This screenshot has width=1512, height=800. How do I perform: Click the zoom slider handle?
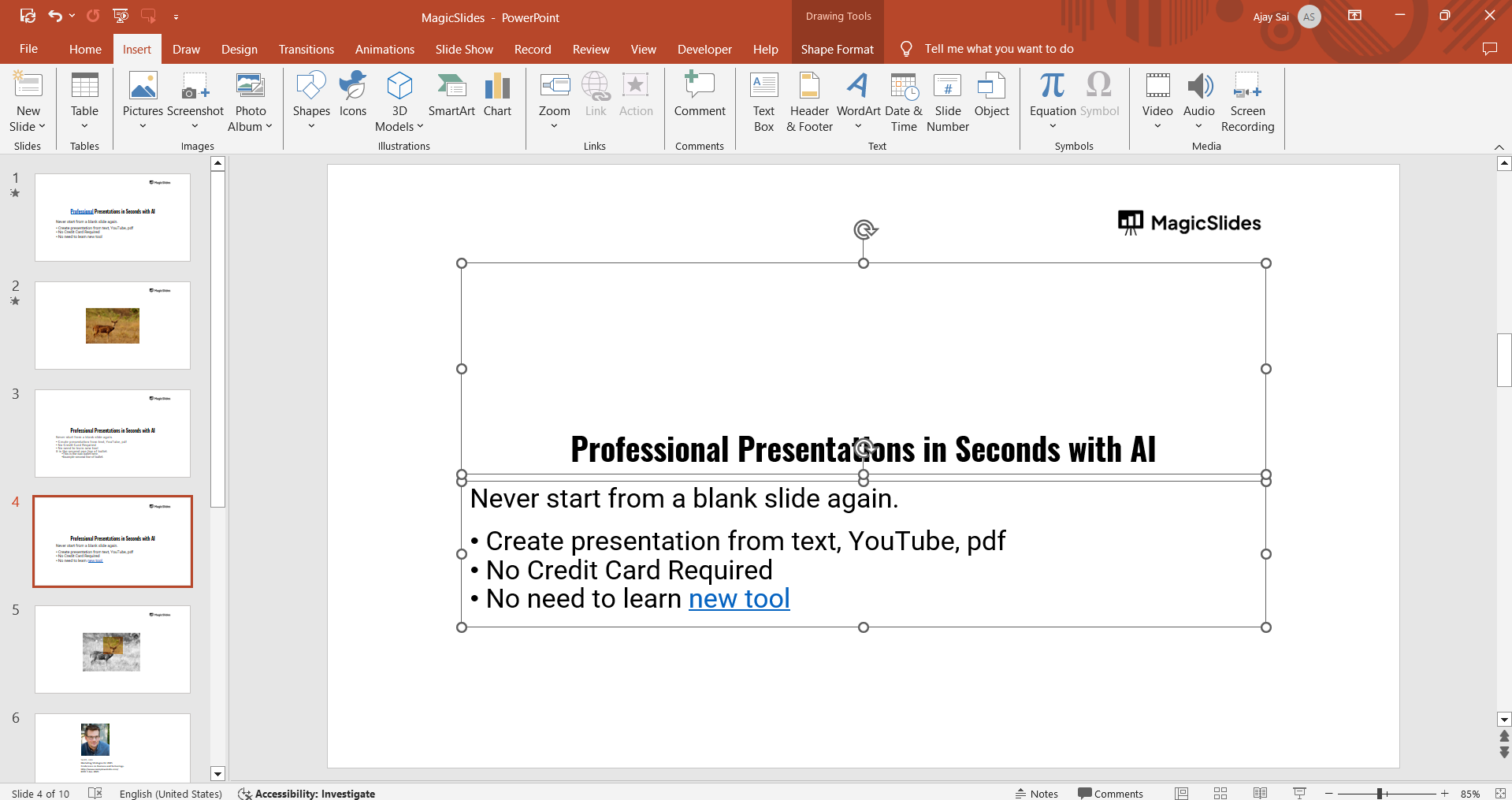(1380, 794)
